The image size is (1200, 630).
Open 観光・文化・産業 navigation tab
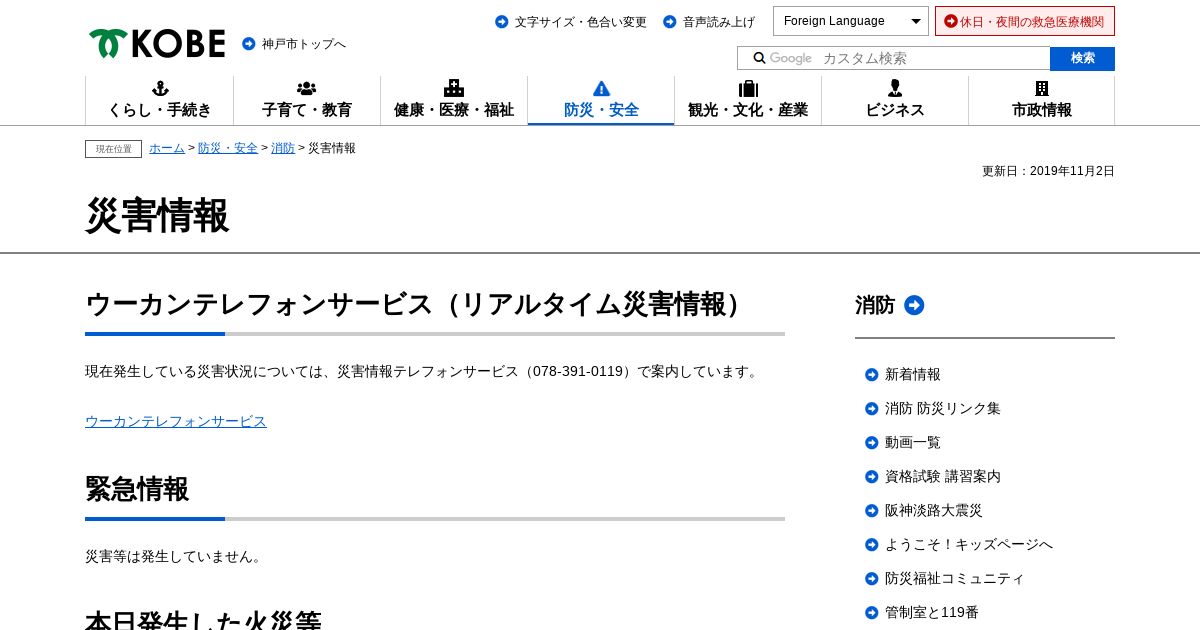[748, 100]
